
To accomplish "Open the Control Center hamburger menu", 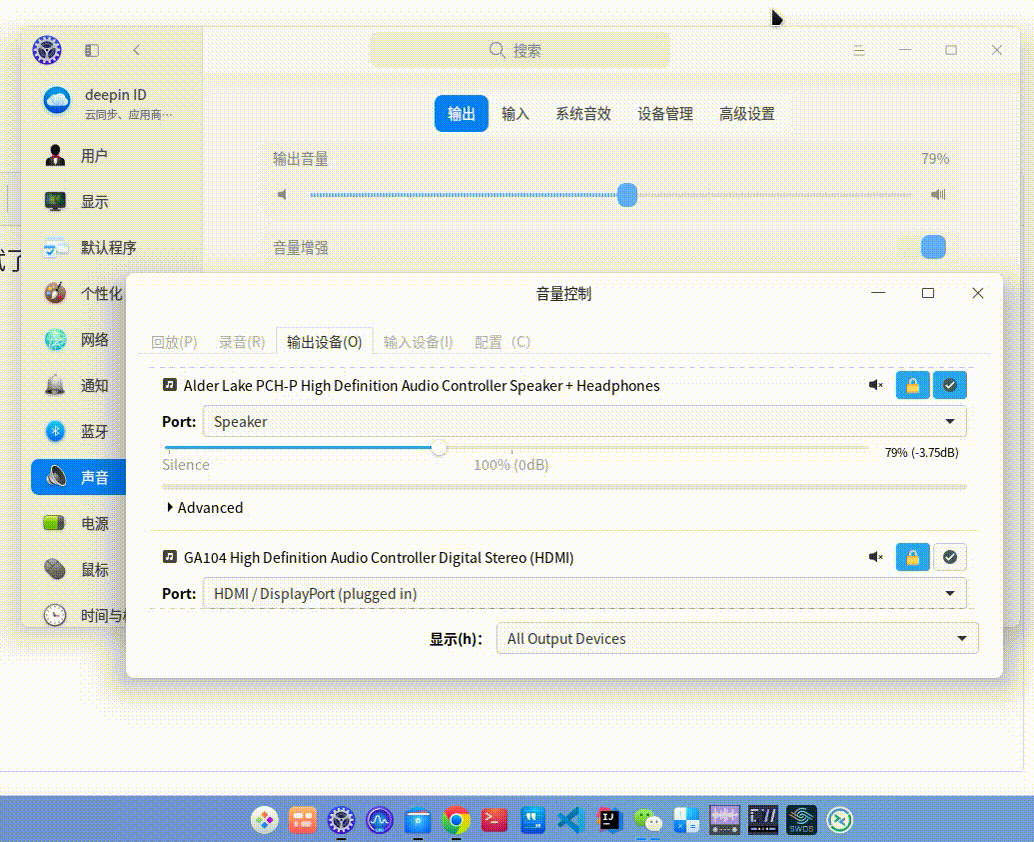I will (x=859, y=50).
